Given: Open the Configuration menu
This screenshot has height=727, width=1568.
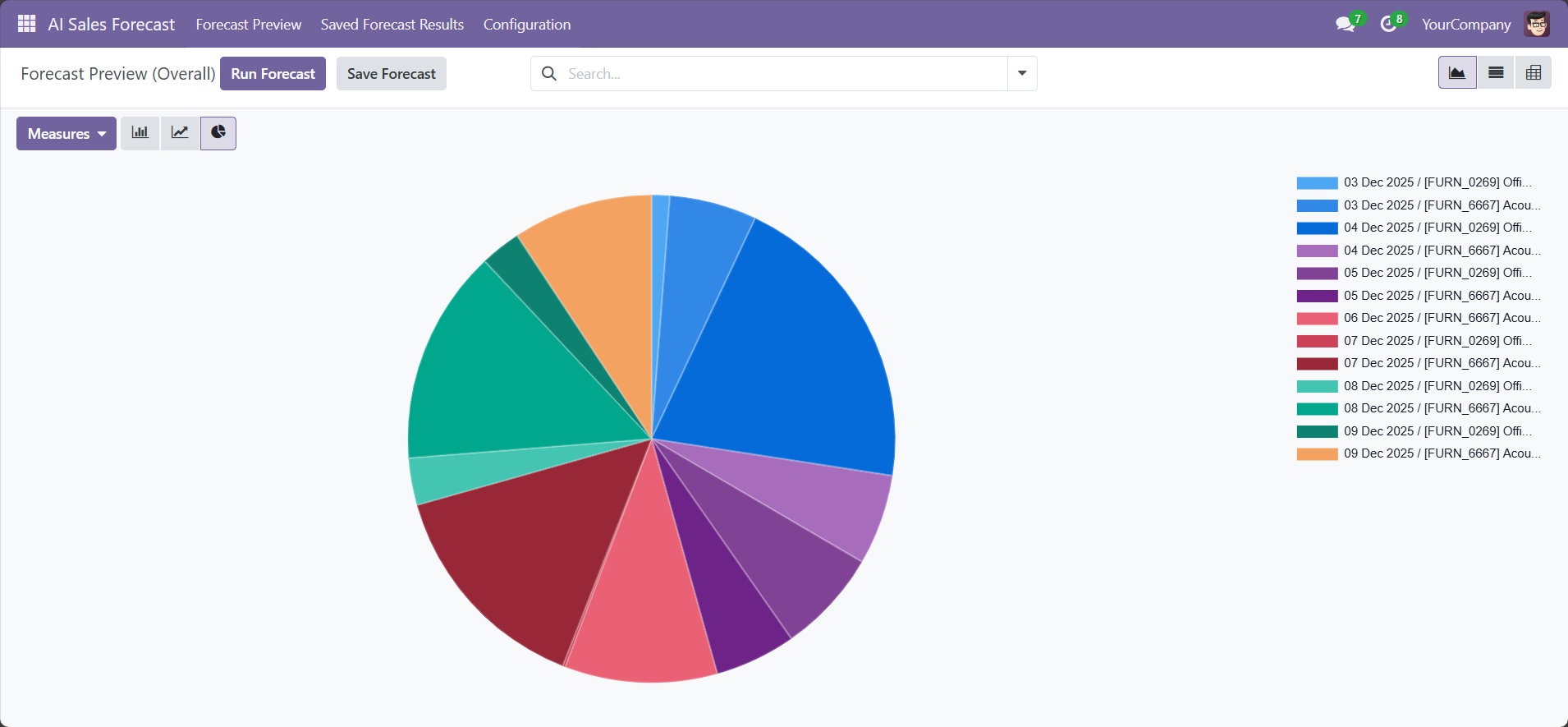Looking at the screenshot, I should coord(526,25).
